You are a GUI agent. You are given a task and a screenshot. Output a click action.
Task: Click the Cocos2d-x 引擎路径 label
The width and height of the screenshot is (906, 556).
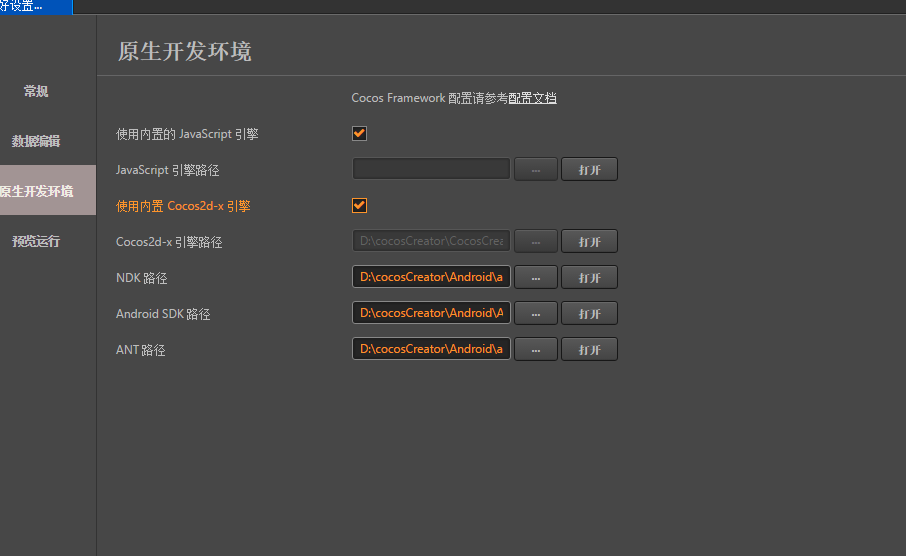(x=169, y=242)
